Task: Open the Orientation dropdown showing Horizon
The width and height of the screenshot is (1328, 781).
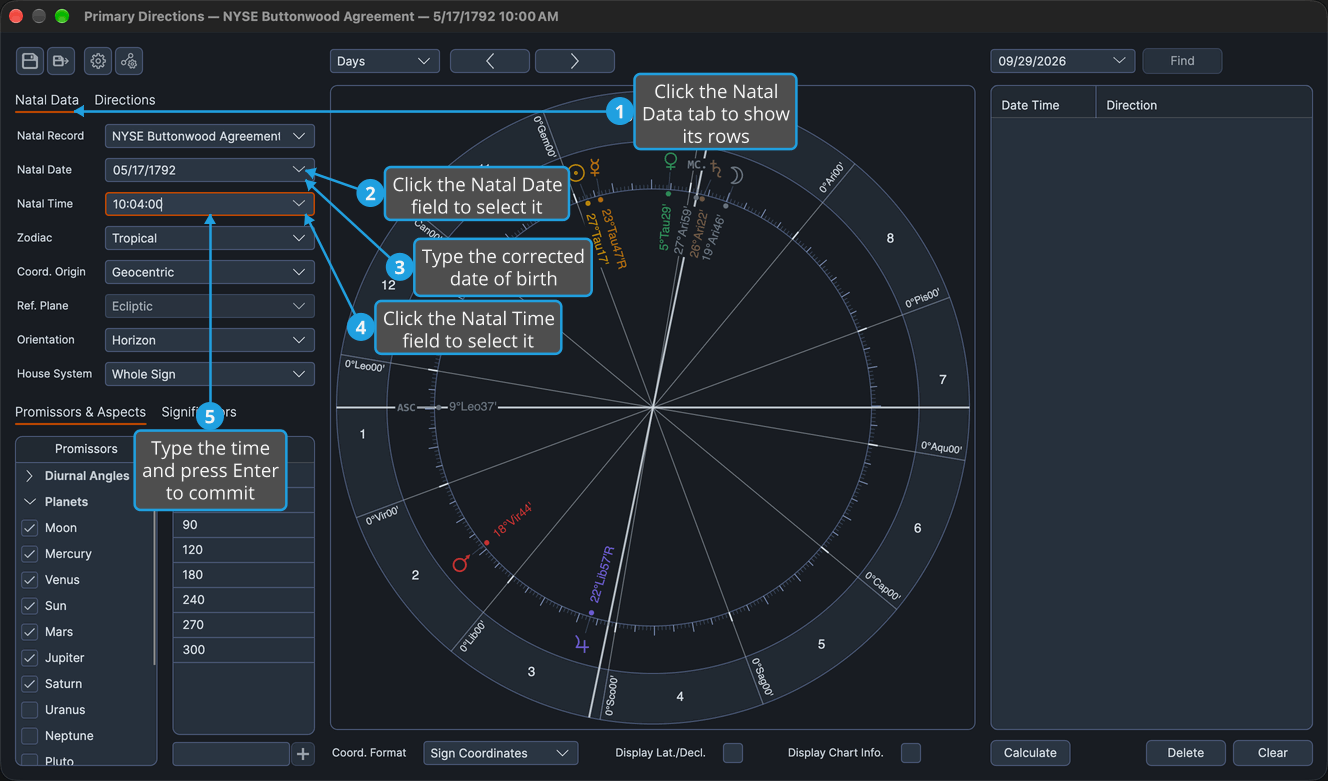Action: (210, 340)
